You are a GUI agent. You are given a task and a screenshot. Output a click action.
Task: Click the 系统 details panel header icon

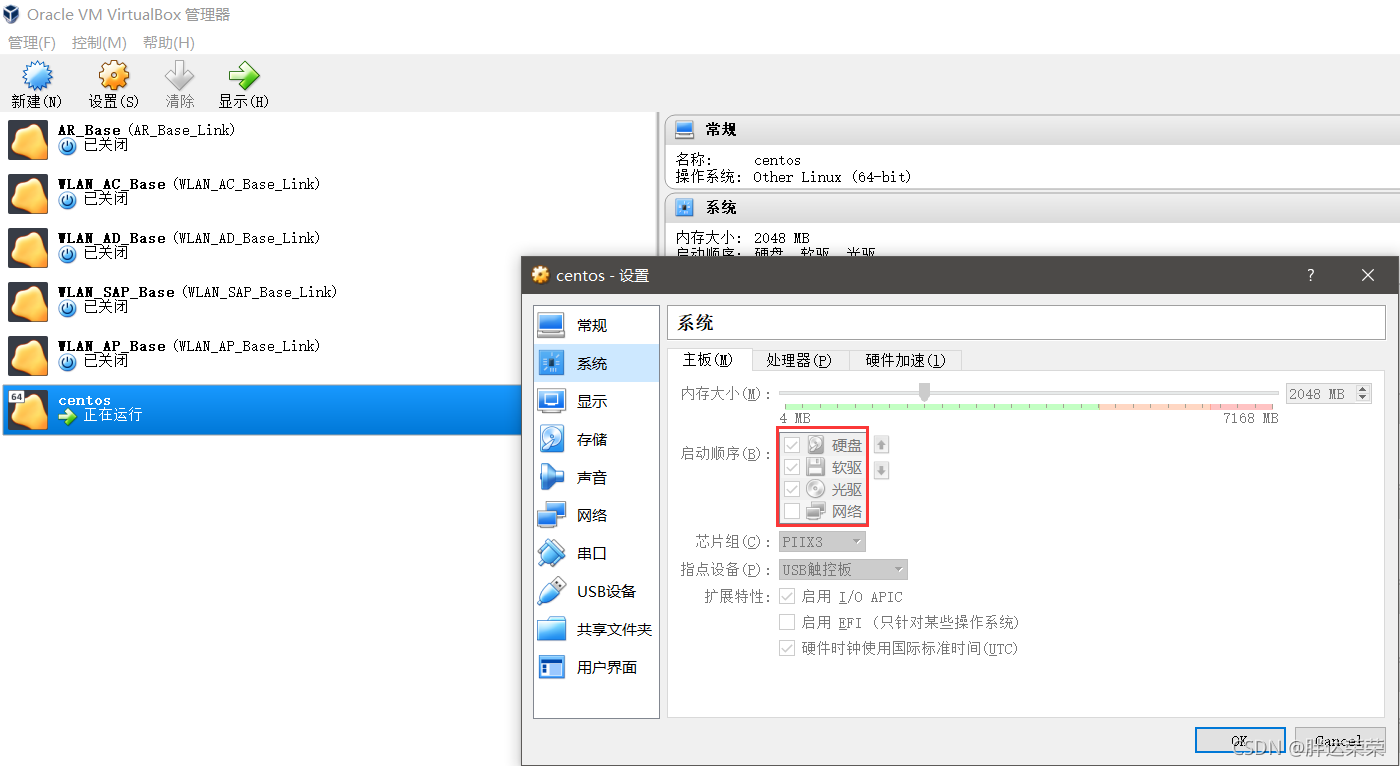click(x=685, y=207)
